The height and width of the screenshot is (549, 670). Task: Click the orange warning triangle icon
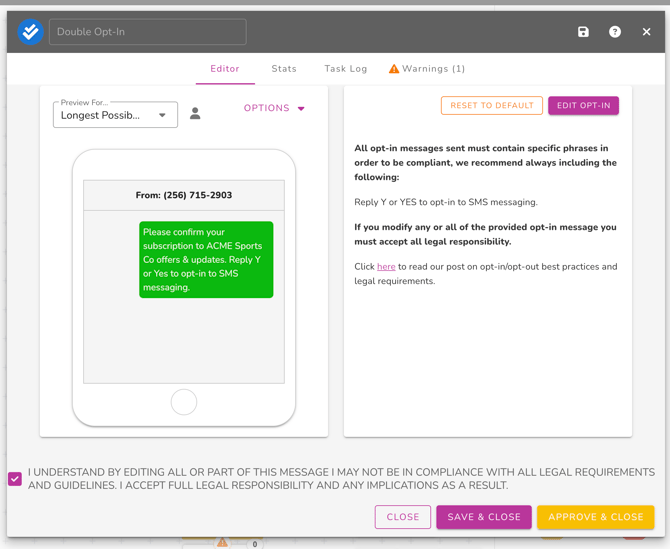point(394,69)
